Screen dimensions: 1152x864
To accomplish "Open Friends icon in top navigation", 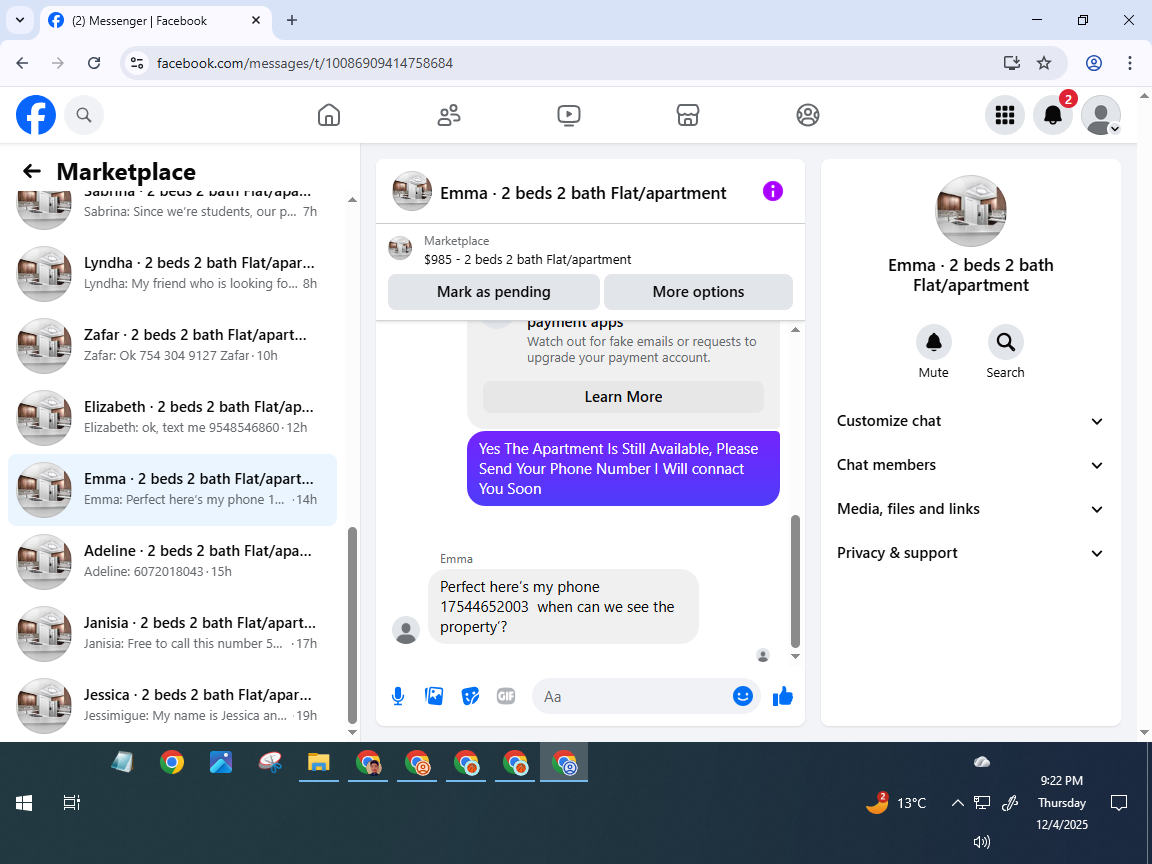I will (449, 115).
